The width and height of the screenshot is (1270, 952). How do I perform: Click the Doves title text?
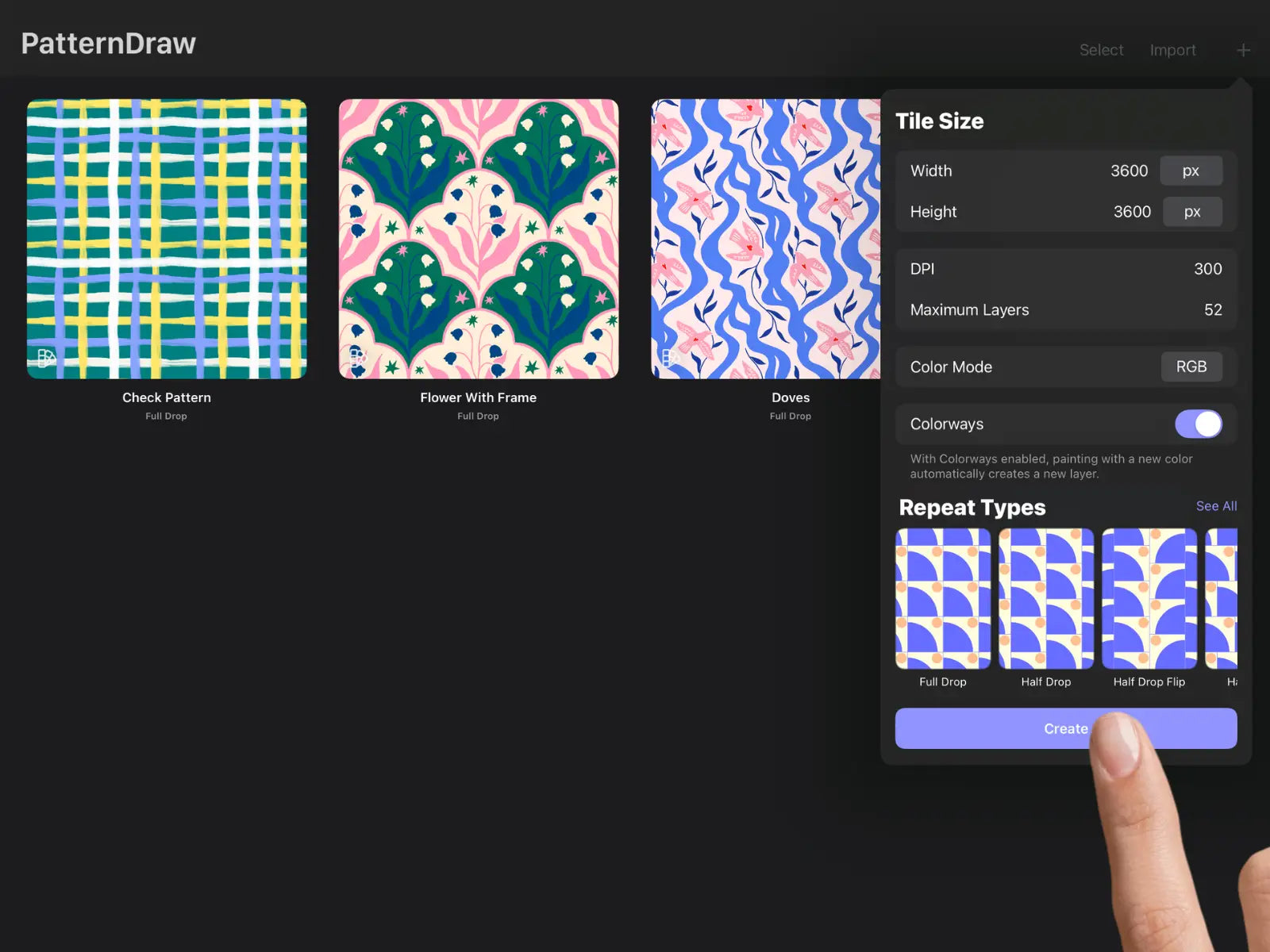791,397
